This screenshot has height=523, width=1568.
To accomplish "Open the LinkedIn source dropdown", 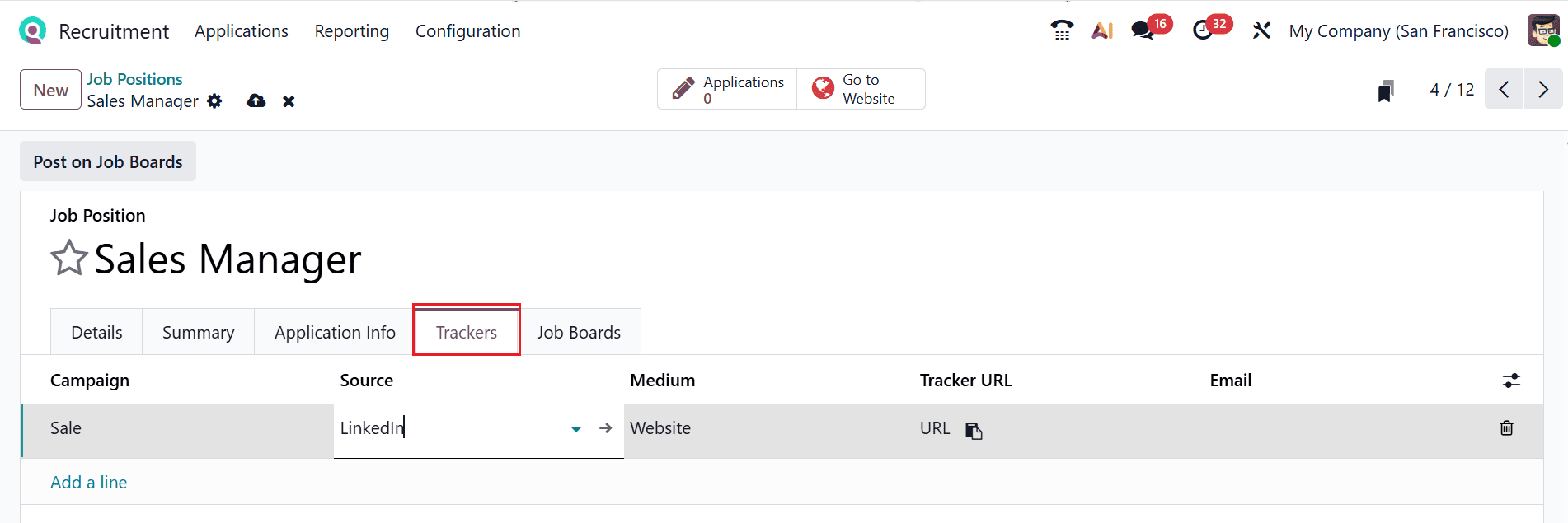I will point(575,429).
